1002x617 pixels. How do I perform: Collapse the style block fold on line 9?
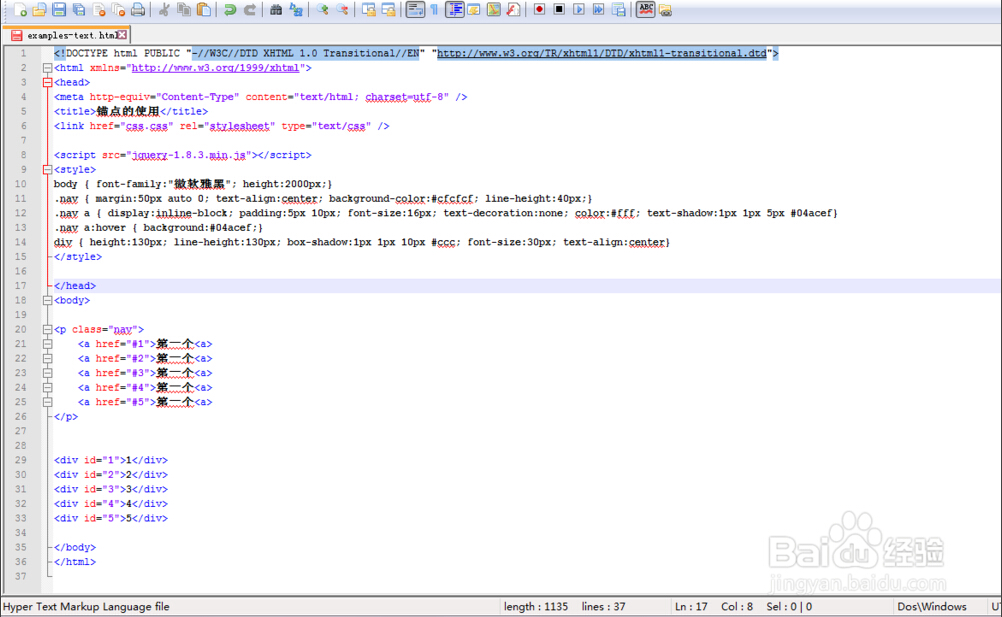click(47, 170)
